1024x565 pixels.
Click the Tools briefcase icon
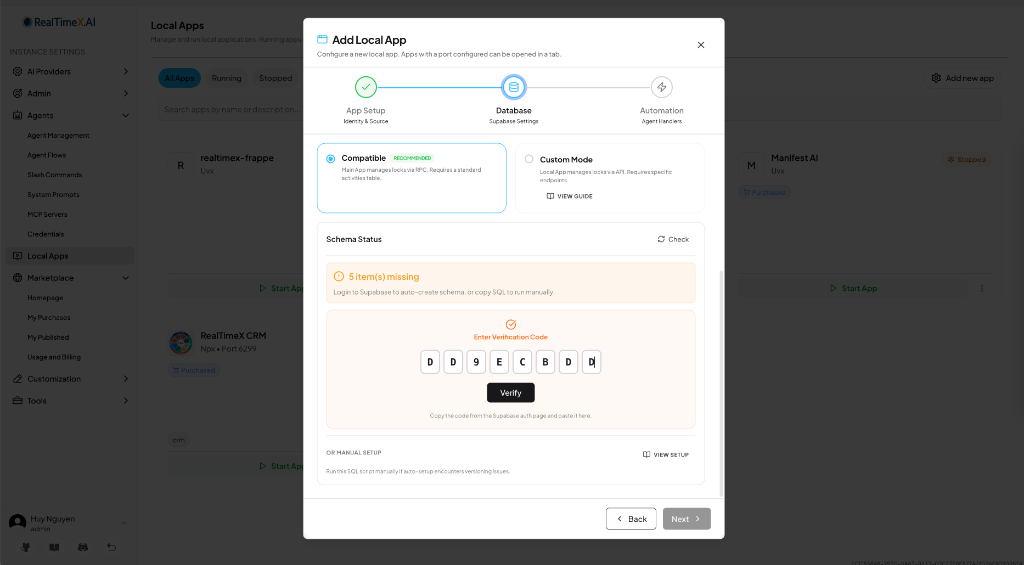click(18, 400)
